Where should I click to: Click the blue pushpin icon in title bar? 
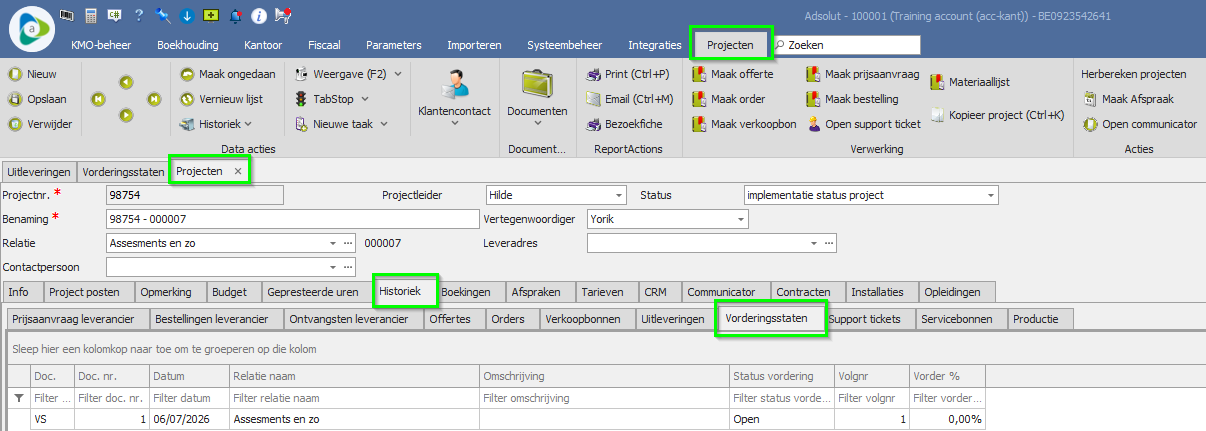[163, 15]
